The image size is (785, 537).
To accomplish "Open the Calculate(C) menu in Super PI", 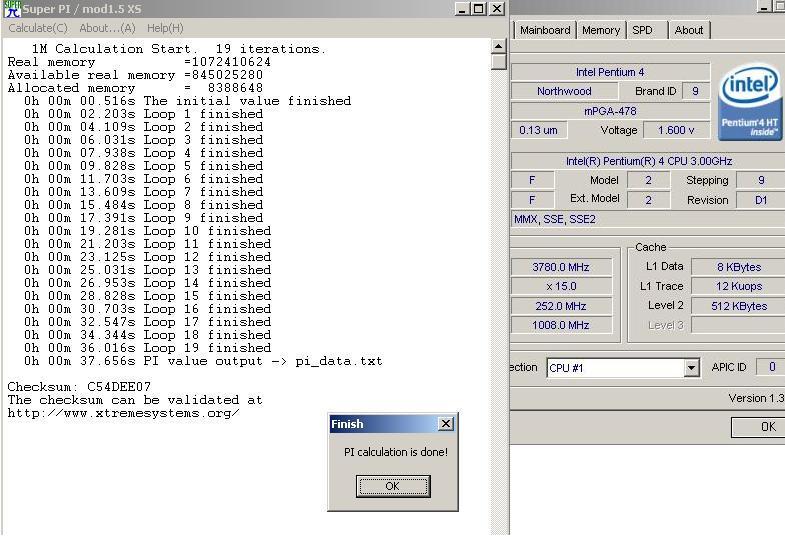I will pyautogui.click(x=38, y=28).
